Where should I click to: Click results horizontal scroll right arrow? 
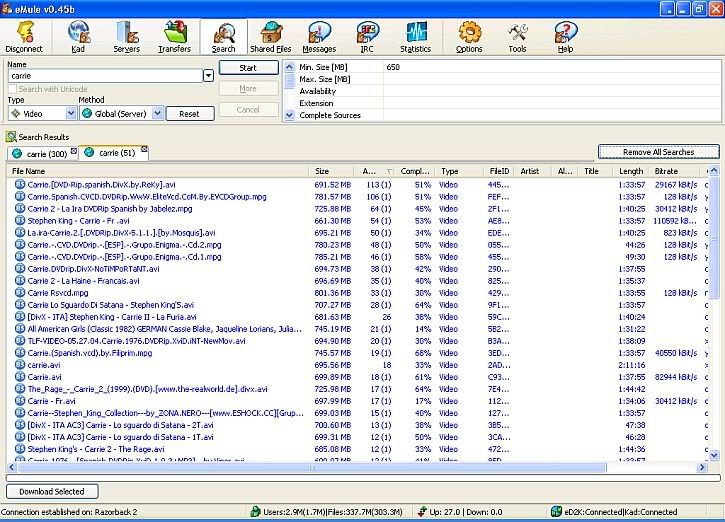tap(702, 467)
